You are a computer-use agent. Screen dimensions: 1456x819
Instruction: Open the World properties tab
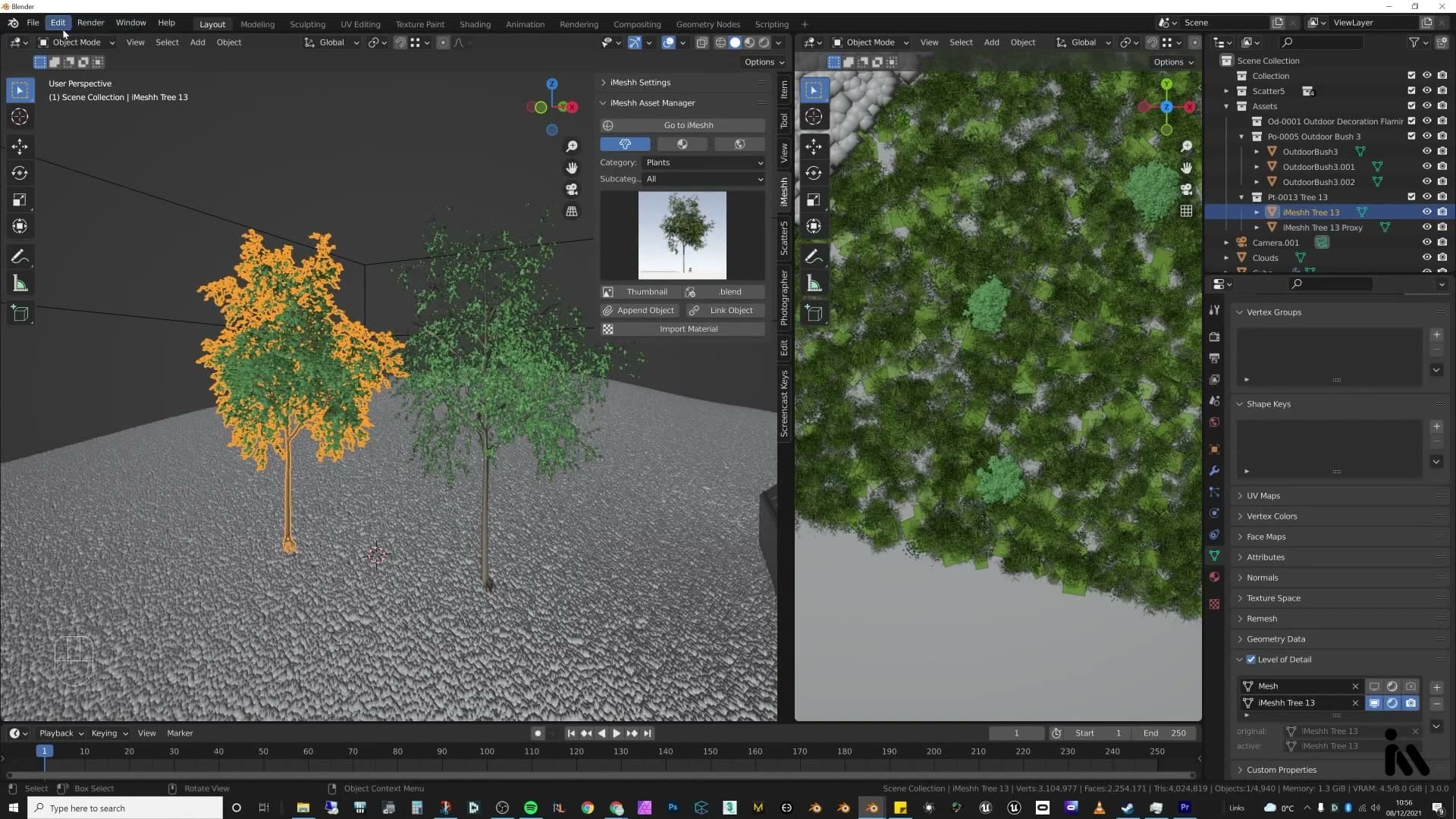[x=1214, y=422]
